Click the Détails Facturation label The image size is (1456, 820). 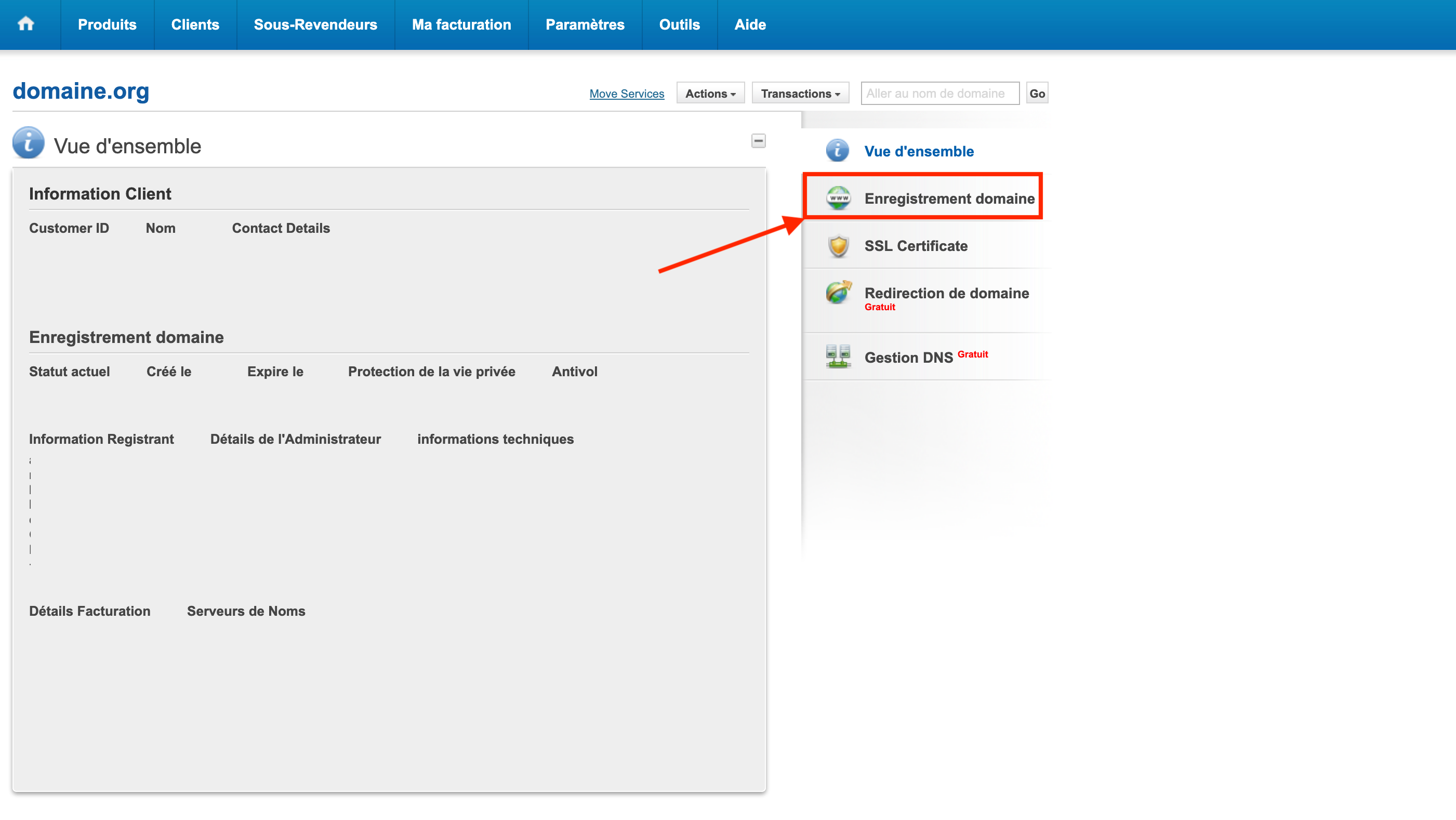click(x=90, y=611)
